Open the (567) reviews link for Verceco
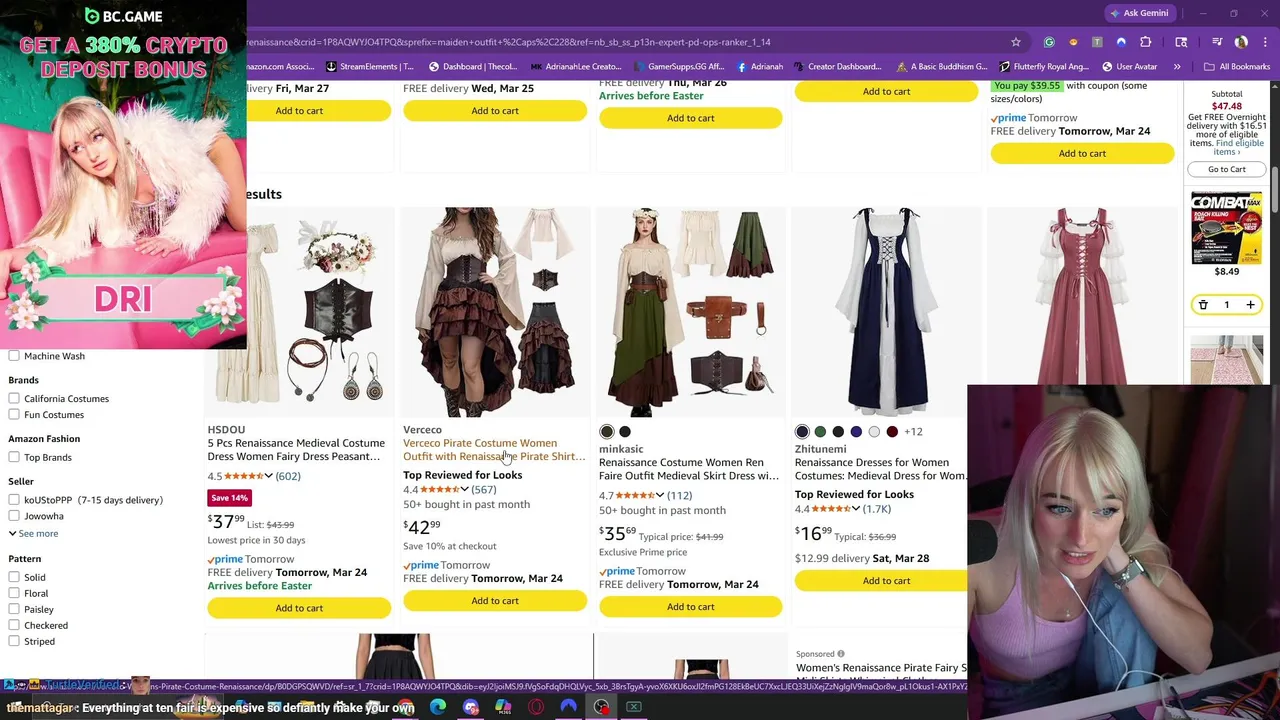1280x720 pixels. pyautogui.click(x=484, y=490)
